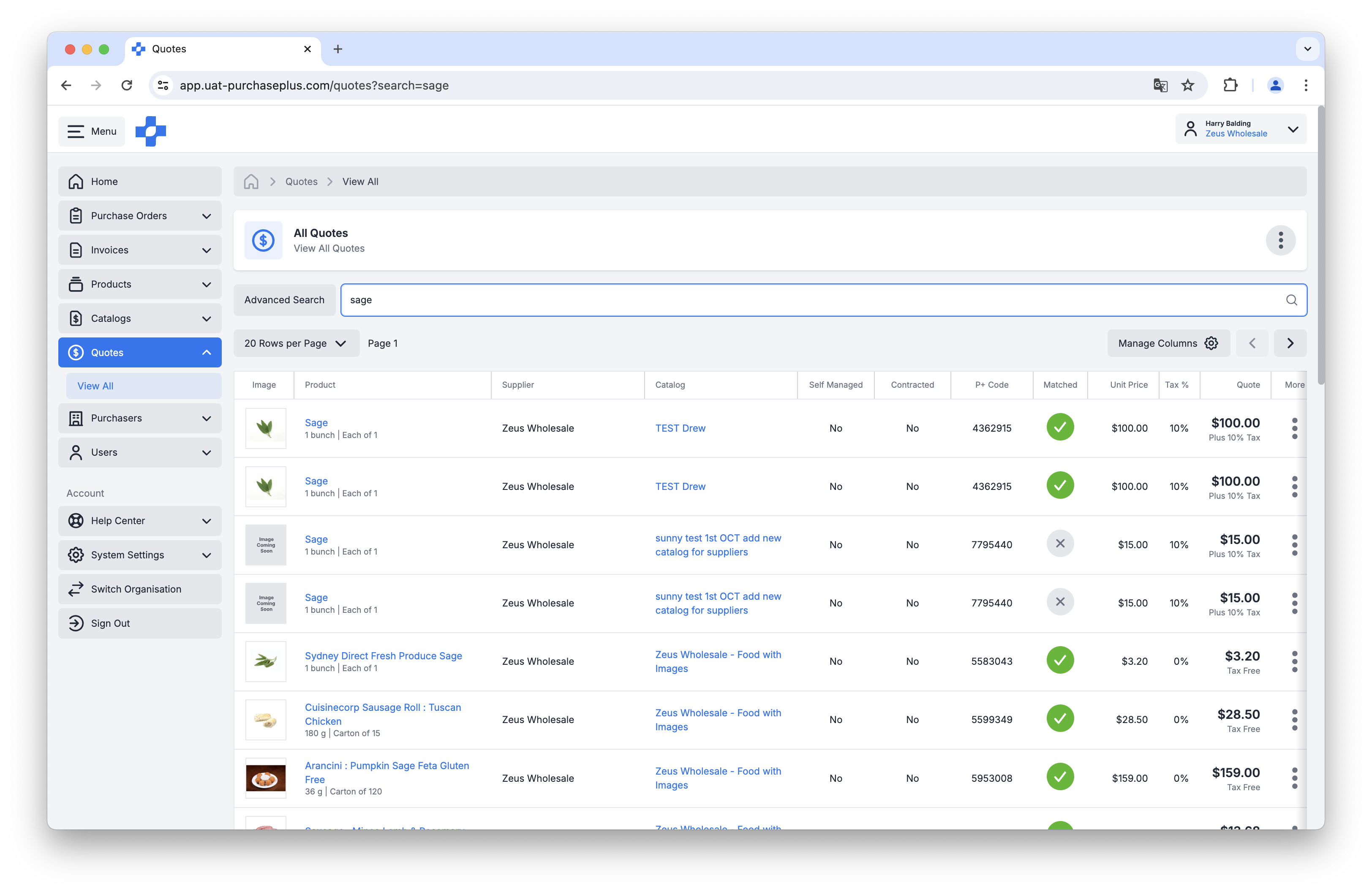The image size is (1372, 892).
Task: Open More options for first Sage row
Action: 1294,428
